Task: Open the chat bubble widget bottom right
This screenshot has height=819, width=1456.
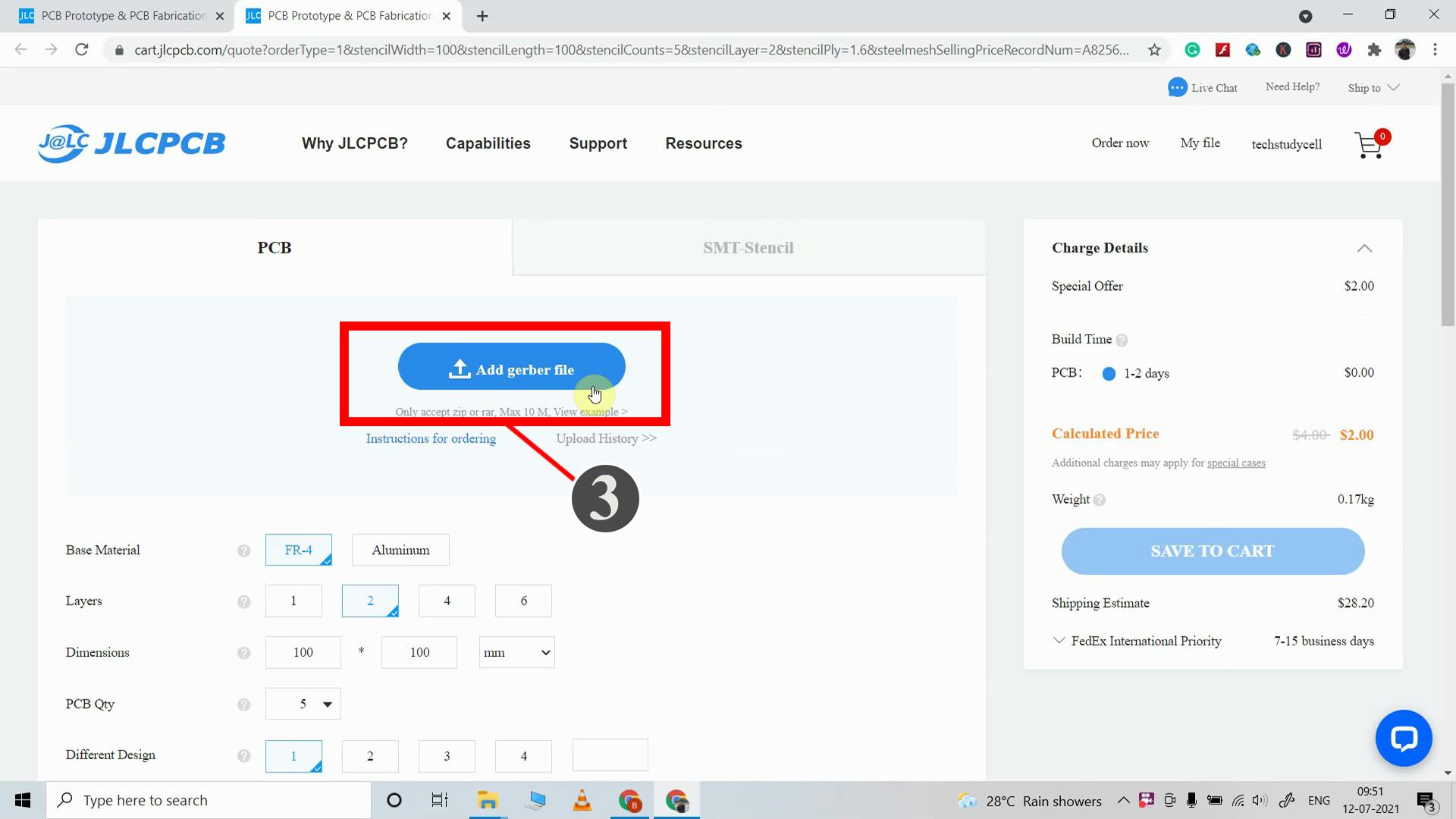Action: (x=1404, y=738)
